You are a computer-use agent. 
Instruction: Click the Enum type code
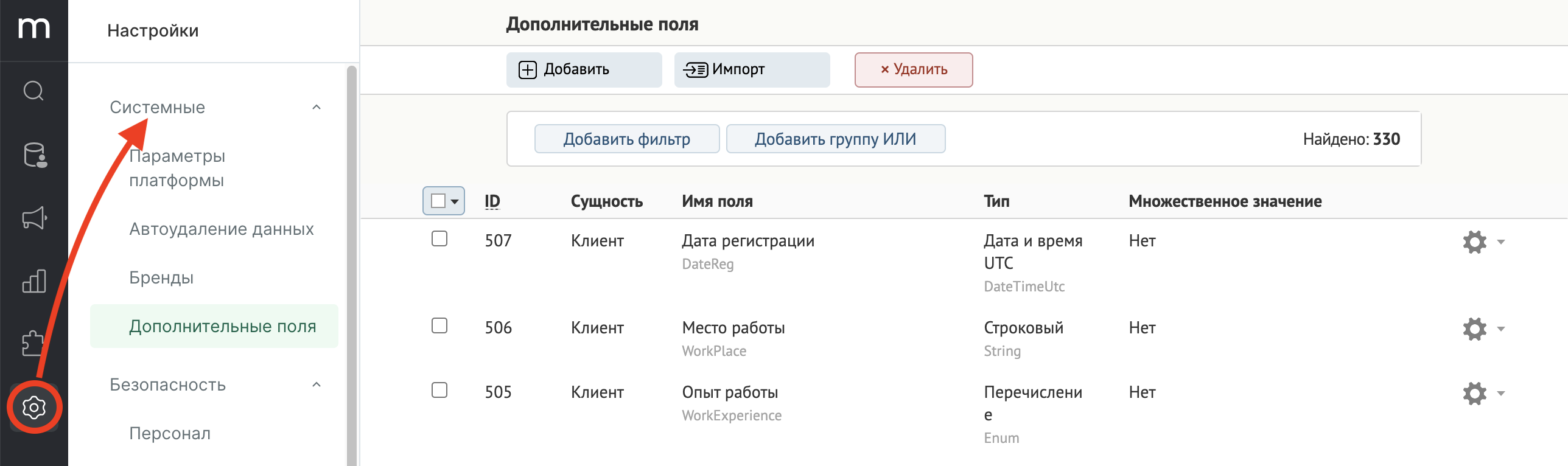(x=1001, y=438)
